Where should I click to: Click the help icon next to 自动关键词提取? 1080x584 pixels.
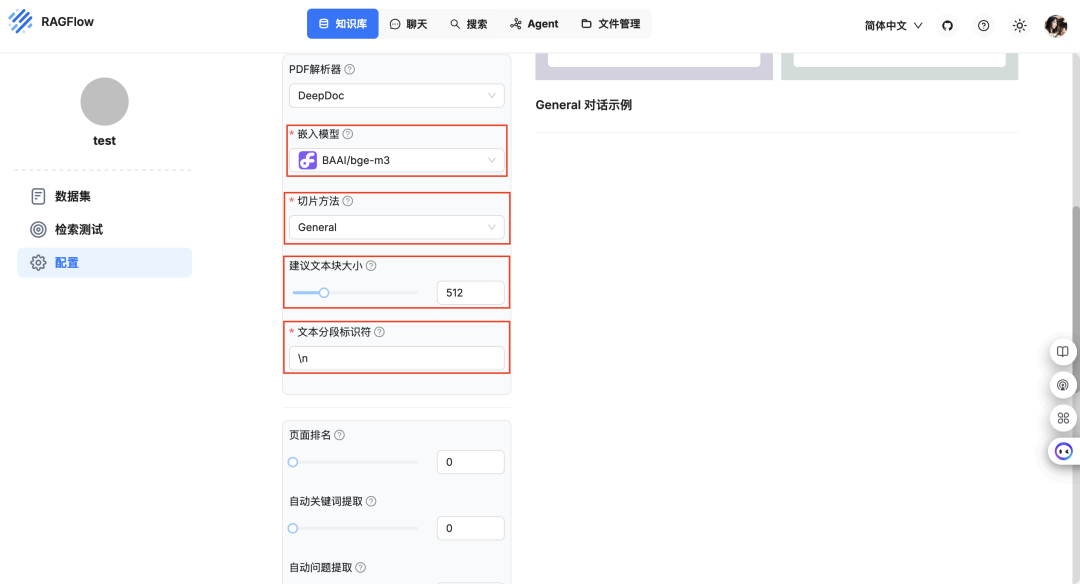[371, 501]
